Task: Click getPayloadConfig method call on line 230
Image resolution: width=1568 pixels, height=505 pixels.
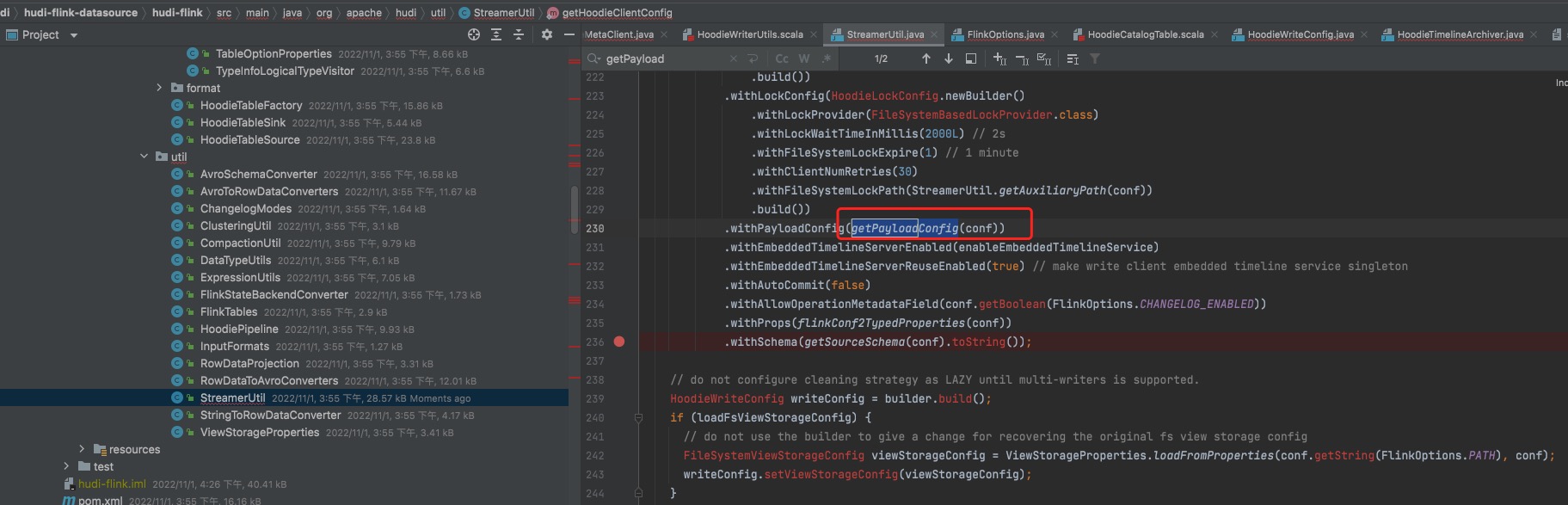Action: (x=904, y=228)
